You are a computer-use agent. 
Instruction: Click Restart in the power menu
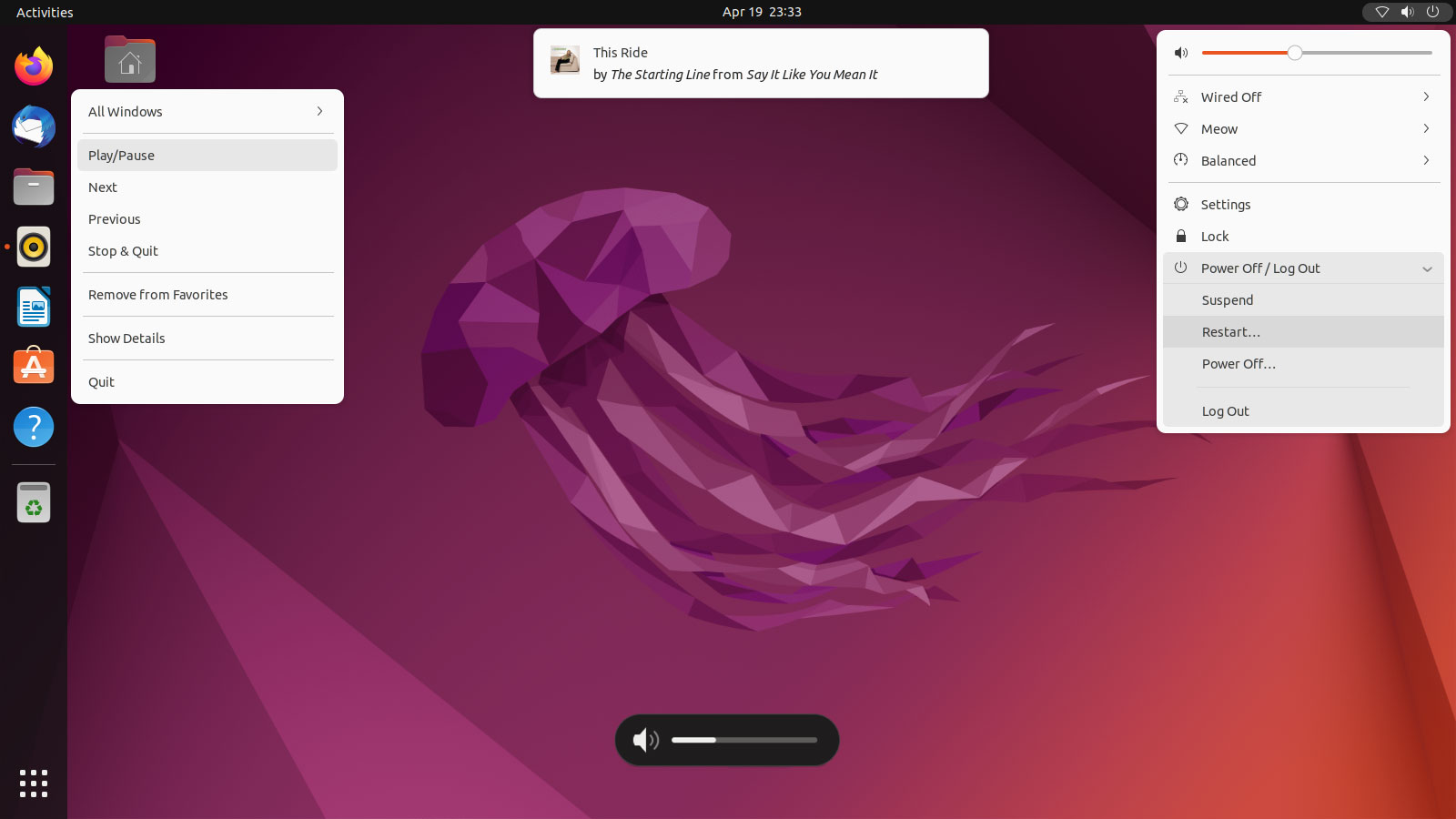(1230, 331)
